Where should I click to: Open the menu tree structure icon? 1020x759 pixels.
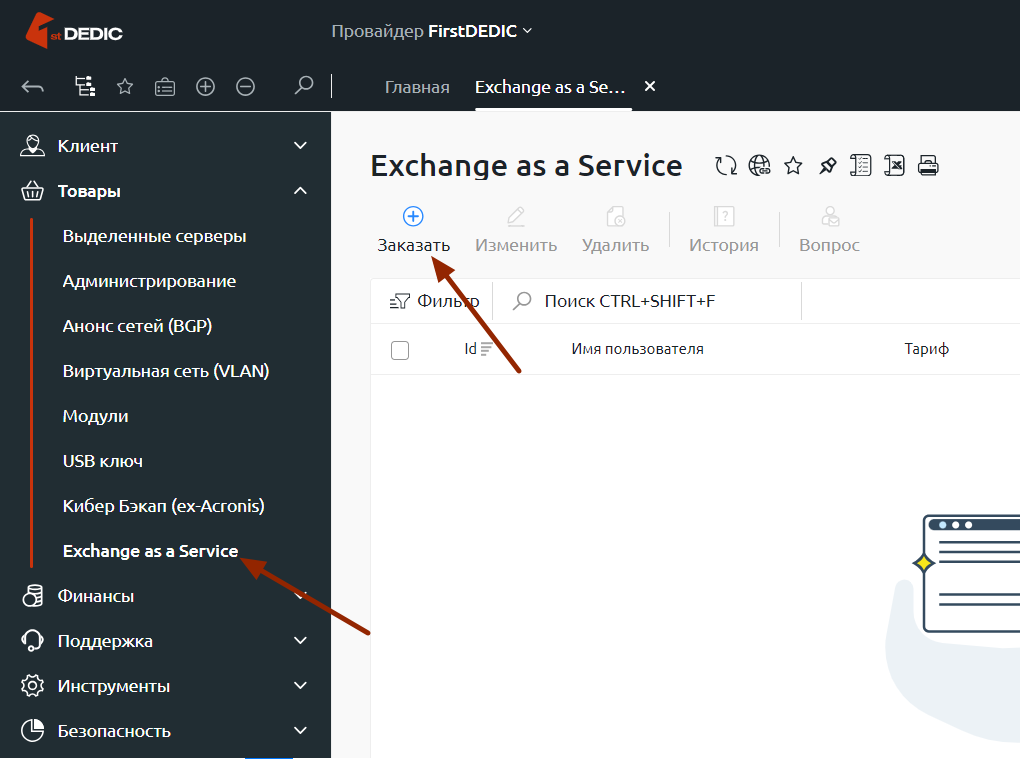coord(85,87)
